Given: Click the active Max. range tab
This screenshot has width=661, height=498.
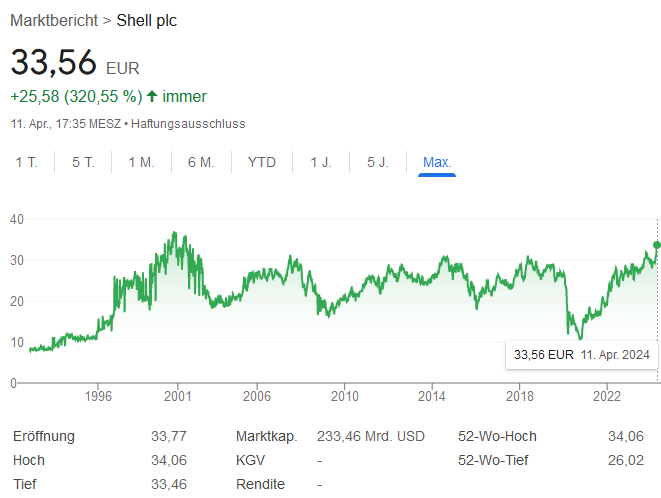Looking at the screenshot, I should tap(437, 162).
